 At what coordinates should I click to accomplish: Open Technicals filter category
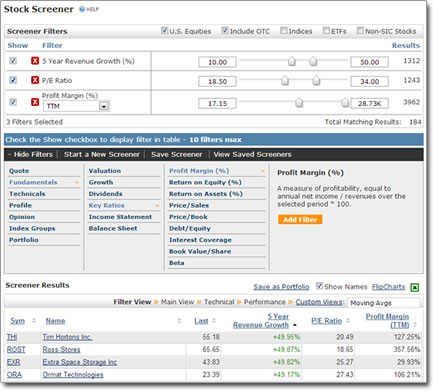coord(27,194)
